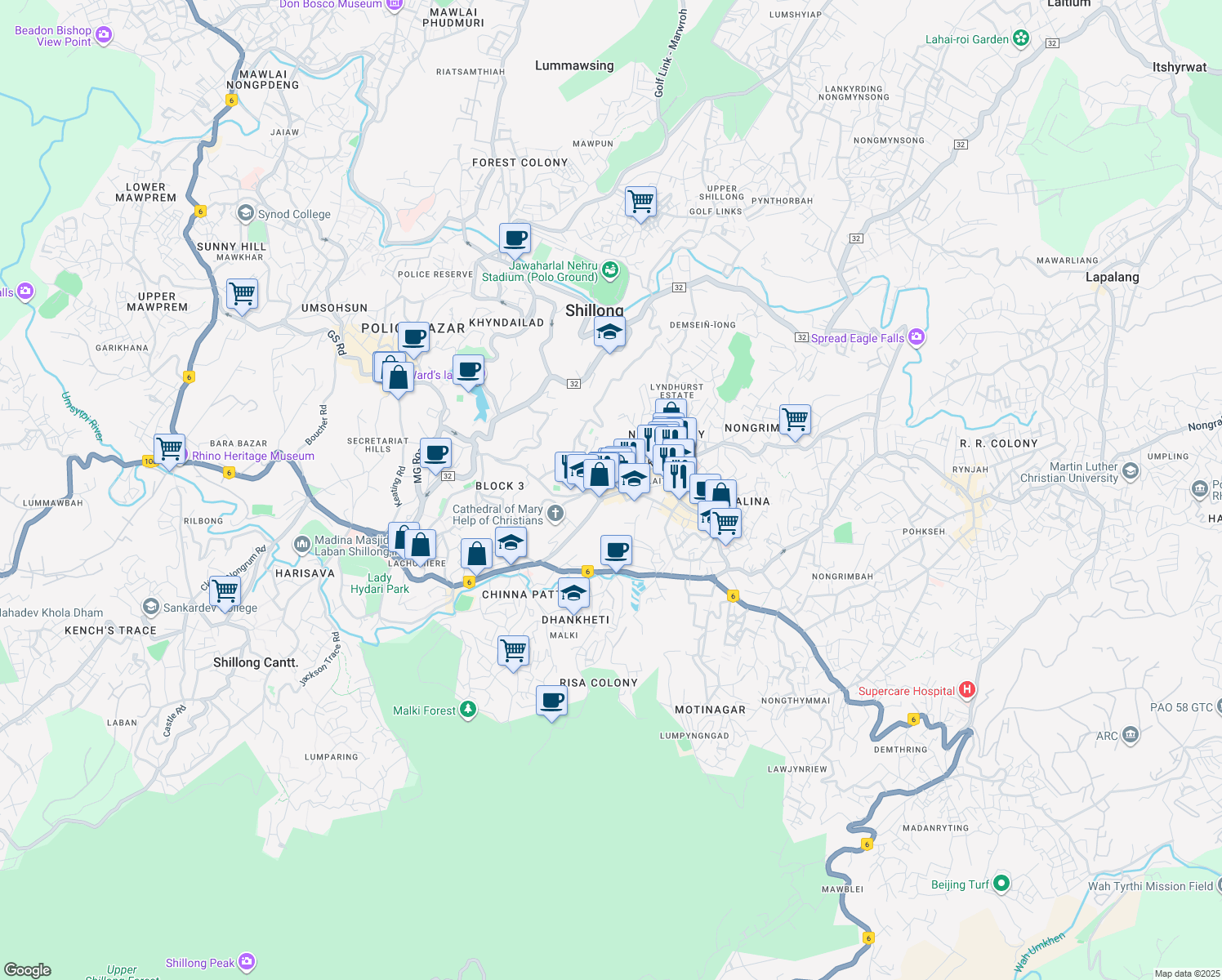This screenshot has width=1222, height=980.
Task: Click the coffee cup marker above Jawaharlal Nehru Stadium
Action: [x=514, y=237]
